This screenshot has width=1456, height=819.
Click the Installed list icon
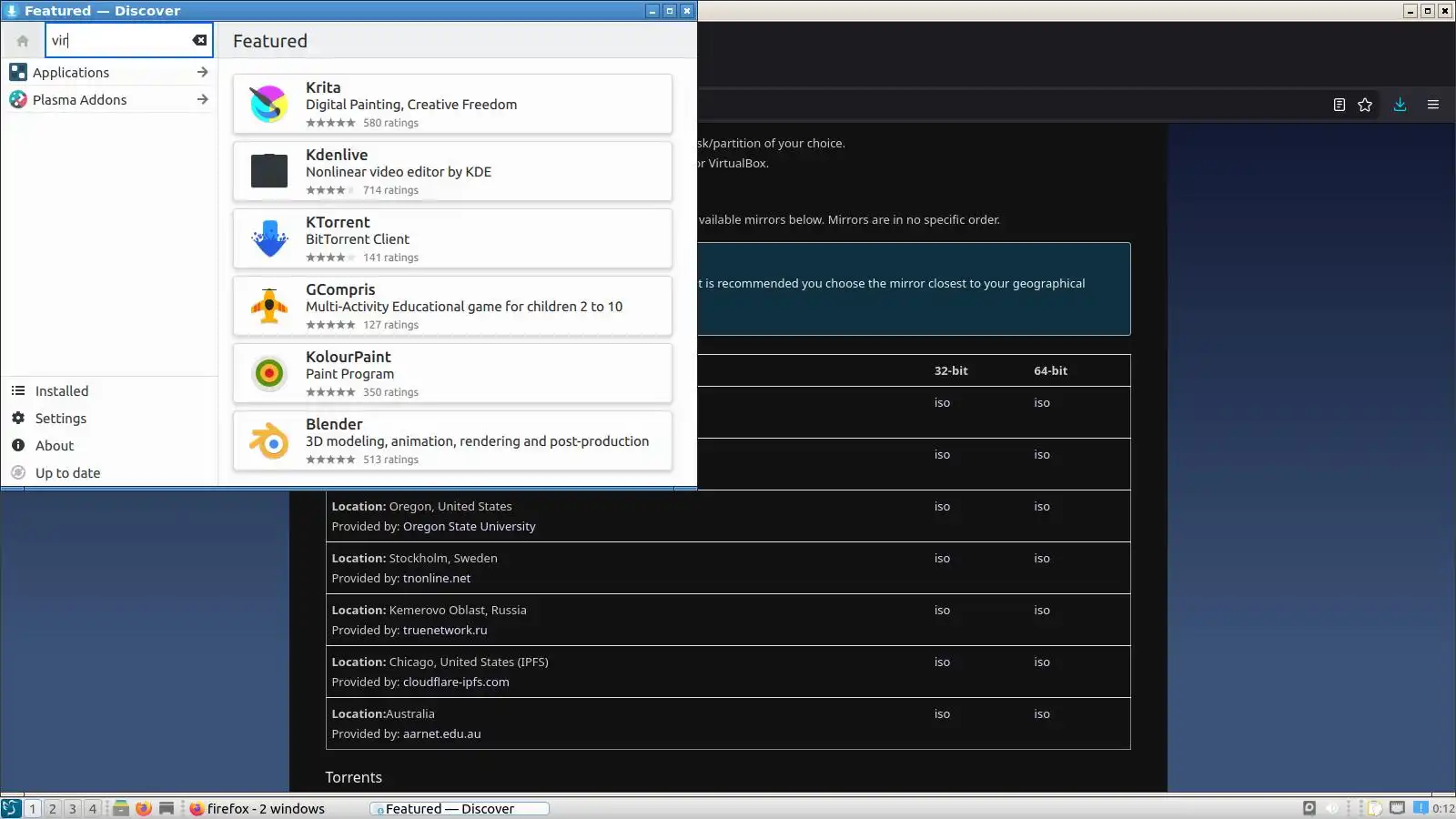click(x=18, y=390)
